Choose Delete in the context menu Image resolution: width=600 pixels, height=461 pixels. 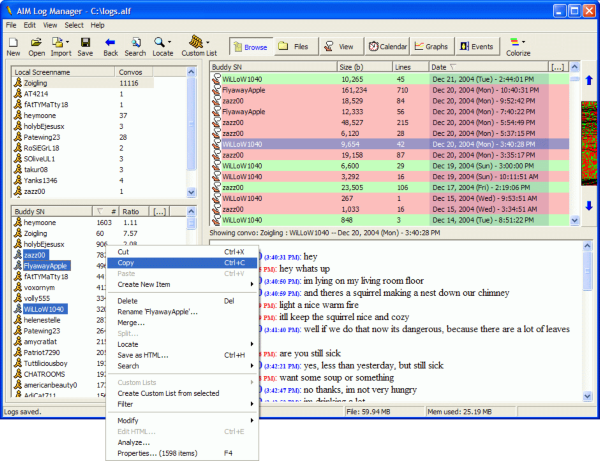tap(182, 301)
